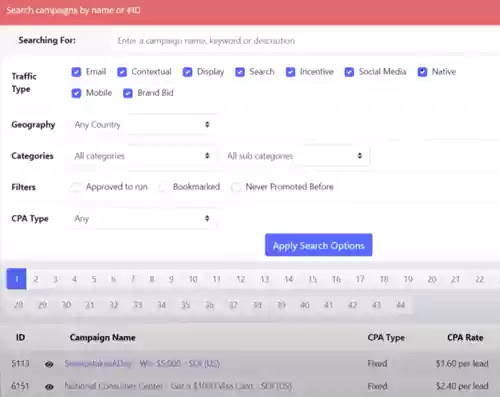This screenshot has height=397, width=500.
Task: Go to results page 3
Action: [55, 279]
